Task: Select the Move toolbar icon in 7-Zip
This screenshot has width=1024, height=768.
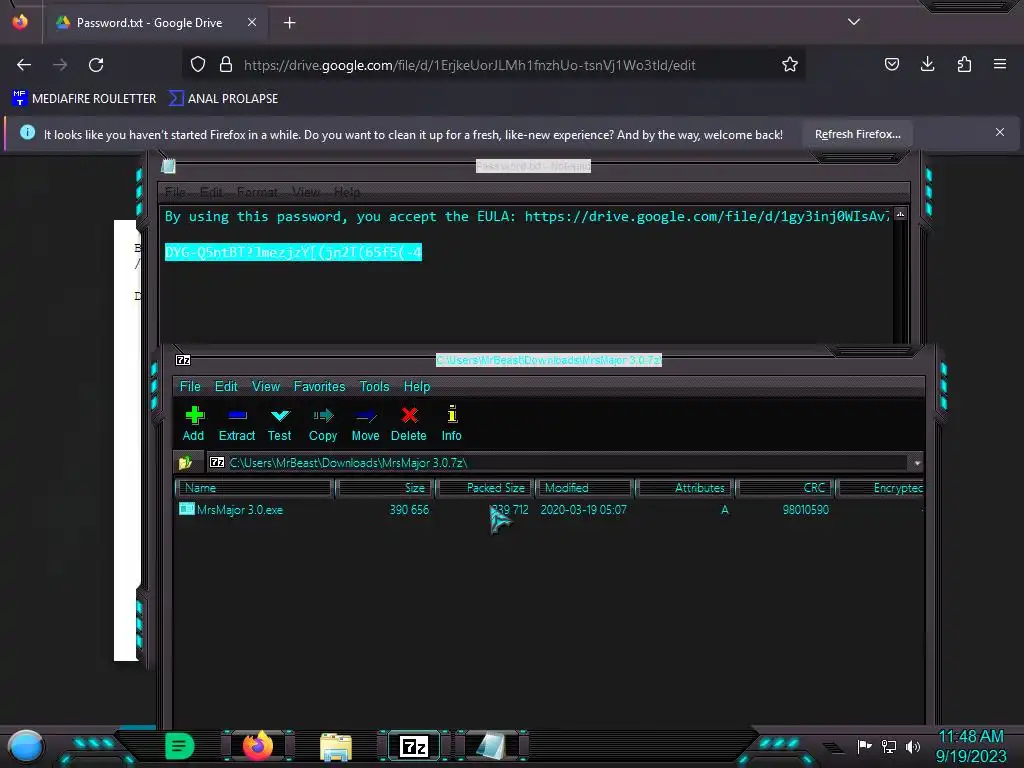Action: click(x=365, y=424)
